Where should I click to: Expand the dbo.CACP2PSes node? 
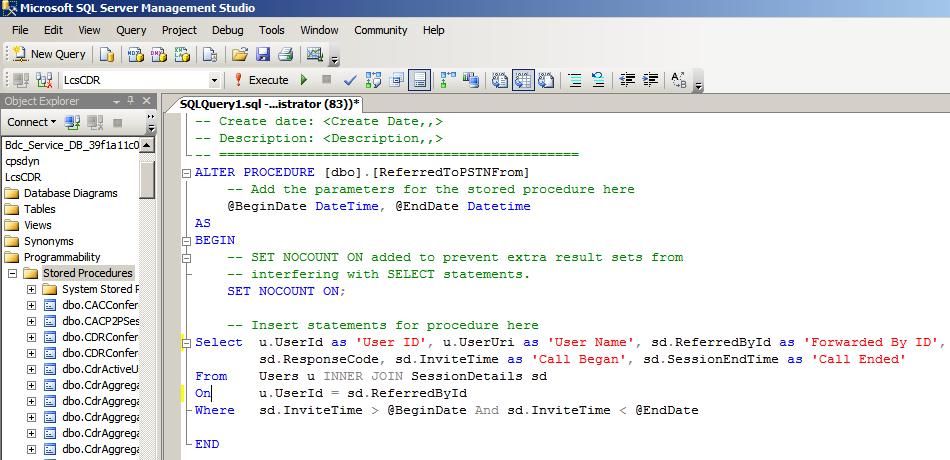(x=32, y=321)
